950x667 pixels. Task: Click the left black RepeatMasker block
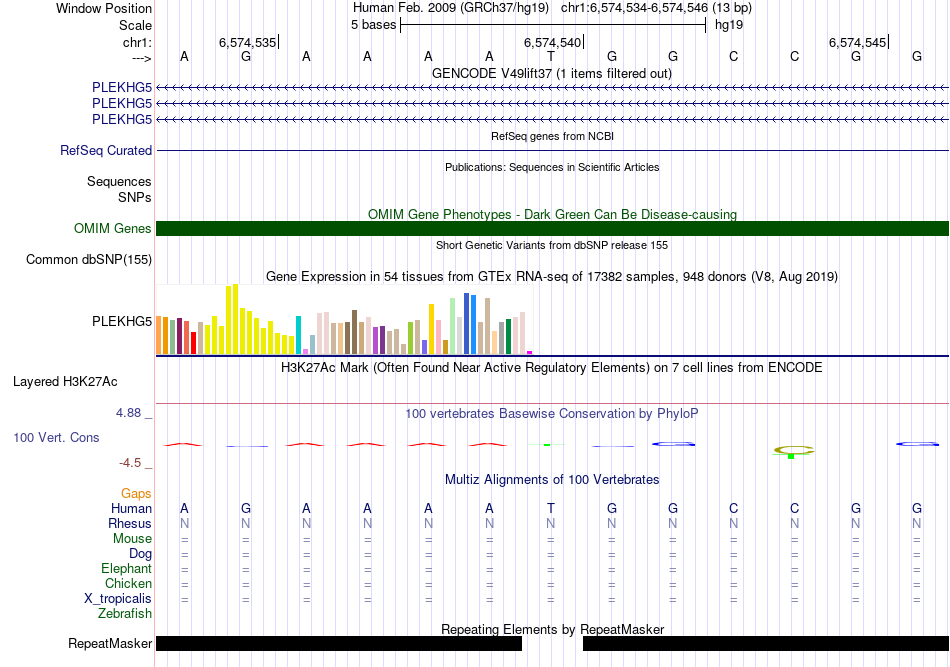(339, 643)
